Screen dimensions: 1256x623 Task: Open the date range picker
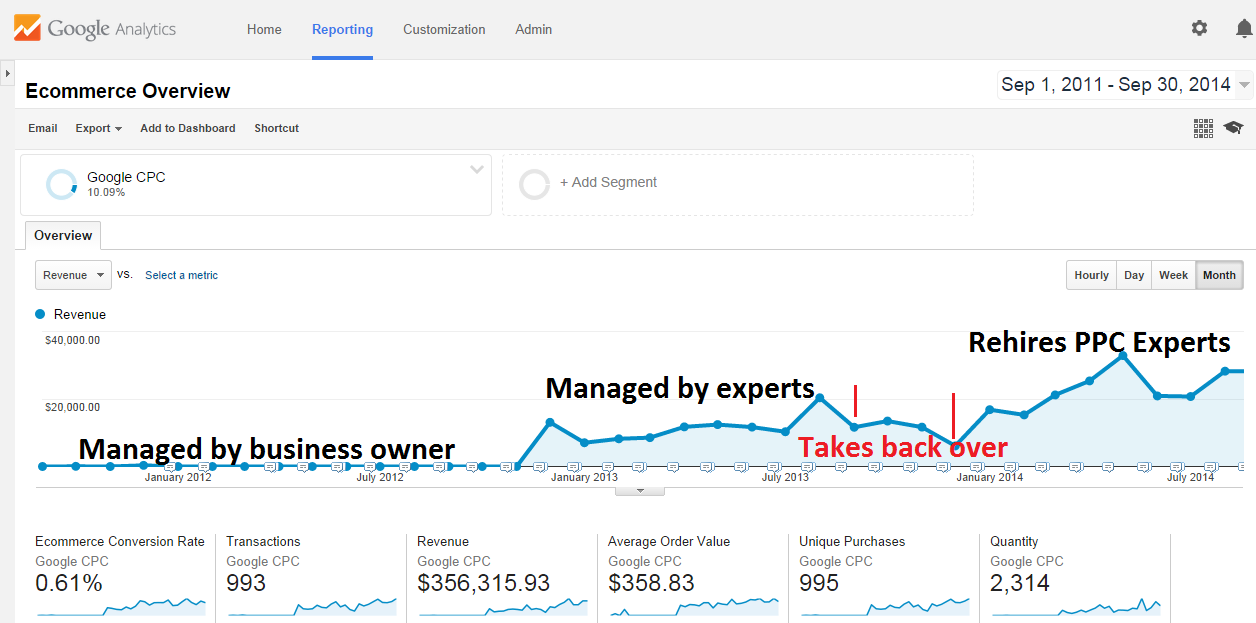click(1125, 85)
